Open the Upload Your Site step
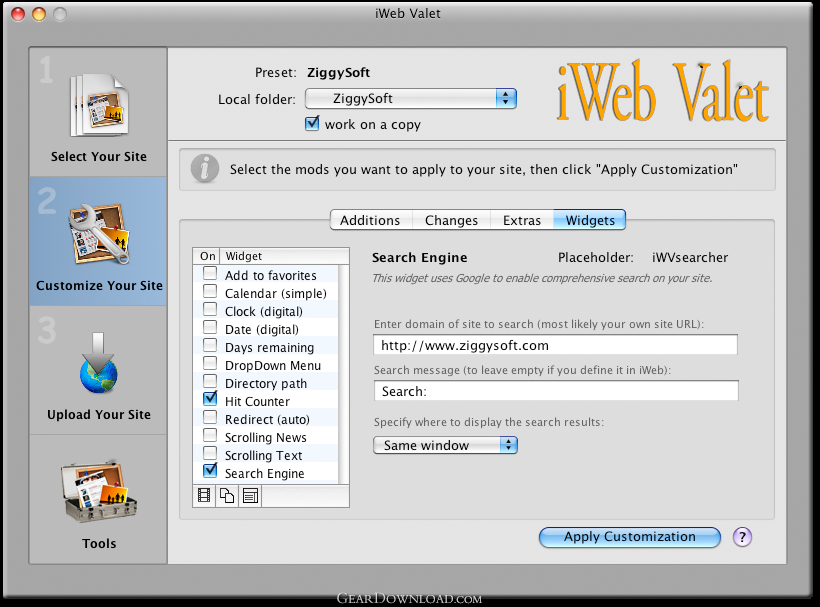Screen dimensions: 820x607 98,370
